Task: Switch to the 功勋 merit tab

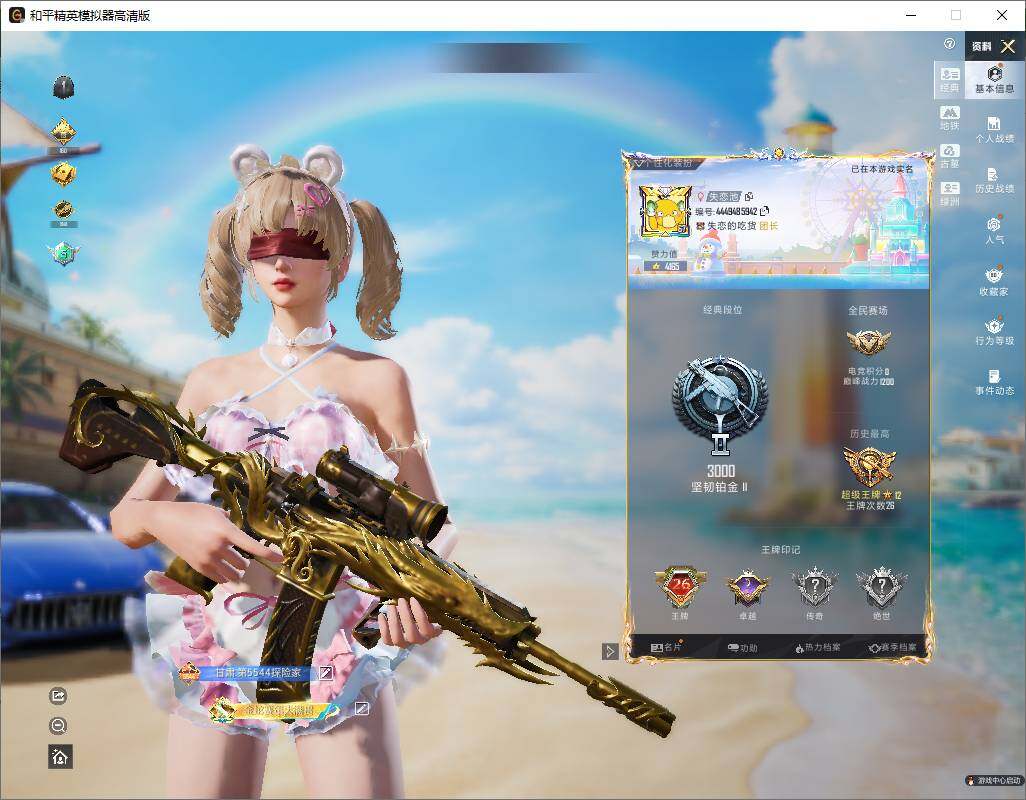Action: tap(742, 648)
